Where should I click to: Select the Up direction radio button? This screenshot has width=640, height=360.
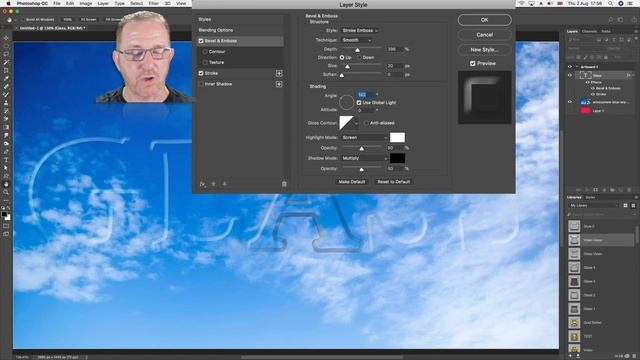point(342,58)
